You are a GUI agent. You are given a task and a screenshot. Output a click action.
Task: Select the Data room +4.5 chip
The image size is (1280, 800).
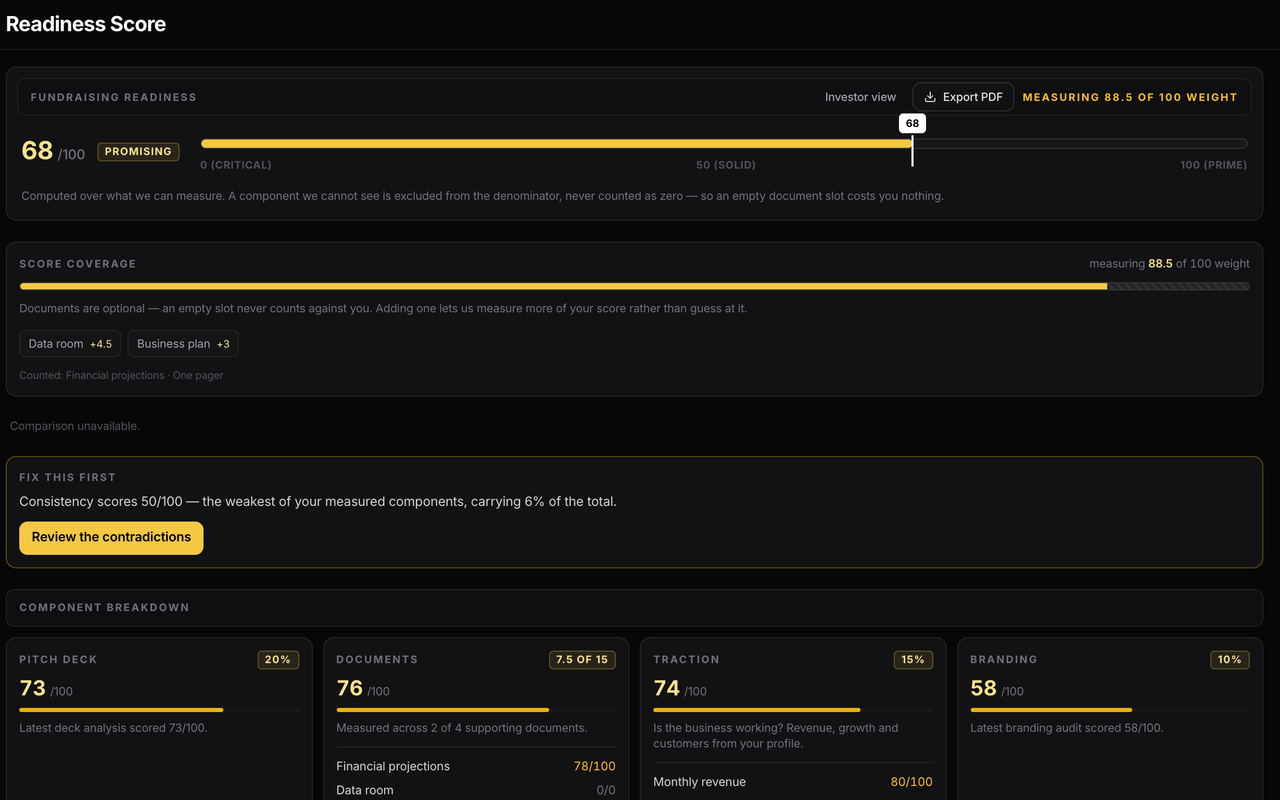click(70, 344)
